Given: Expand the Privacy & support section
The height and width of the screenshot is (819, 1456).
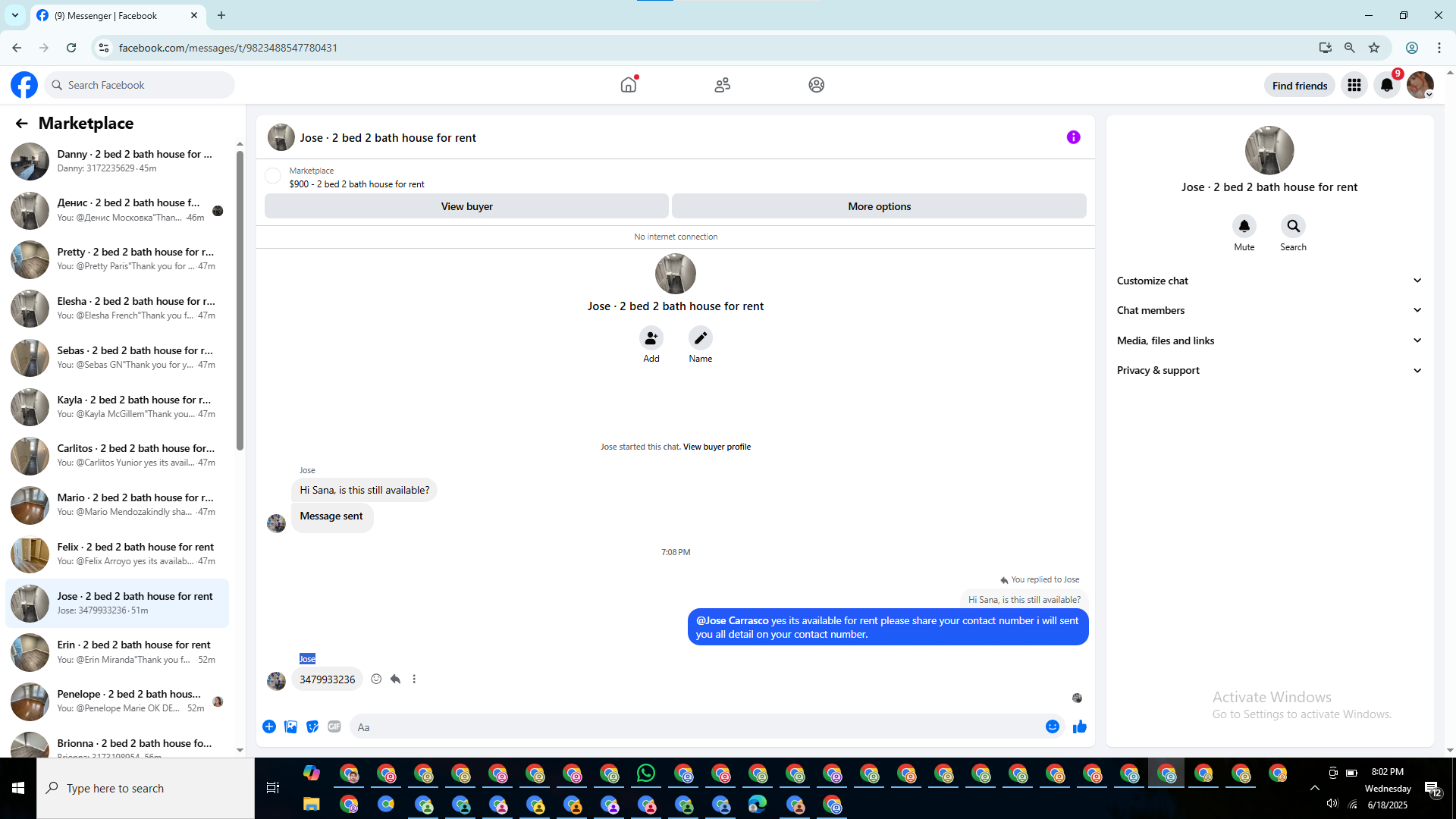Looking at the screenshot, I should [1269, 370].
